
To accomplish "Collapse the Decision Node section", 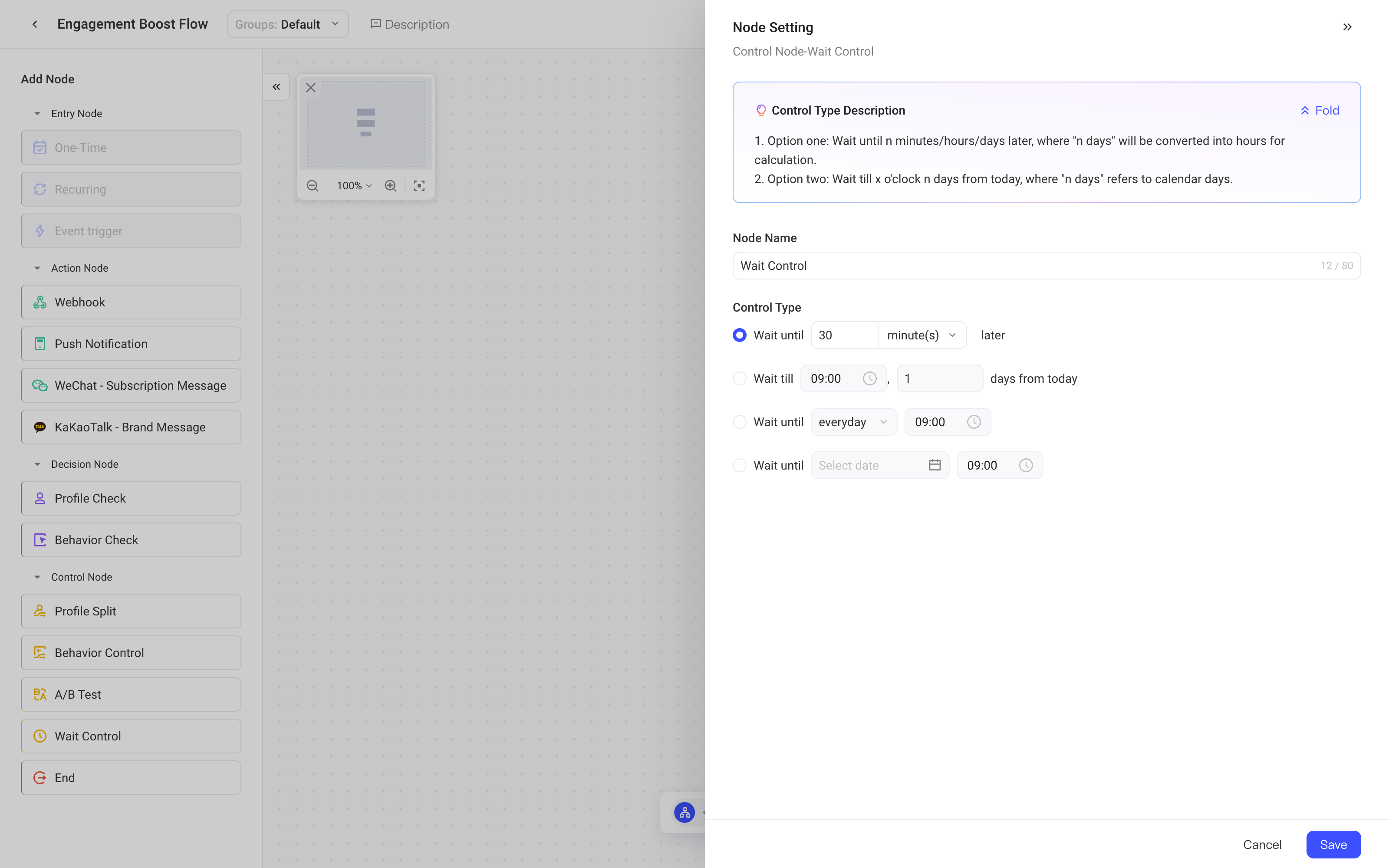I will tap(37, 464).
